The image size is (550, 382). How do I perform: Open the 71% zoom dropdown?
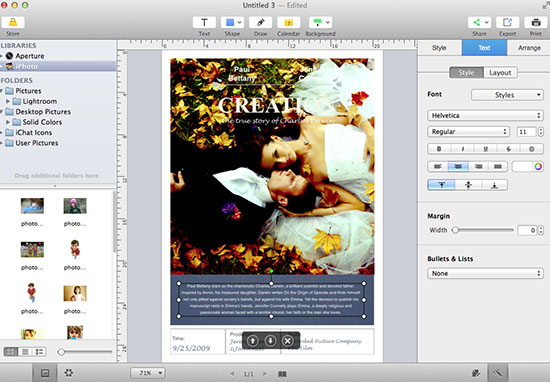[147, 373]
